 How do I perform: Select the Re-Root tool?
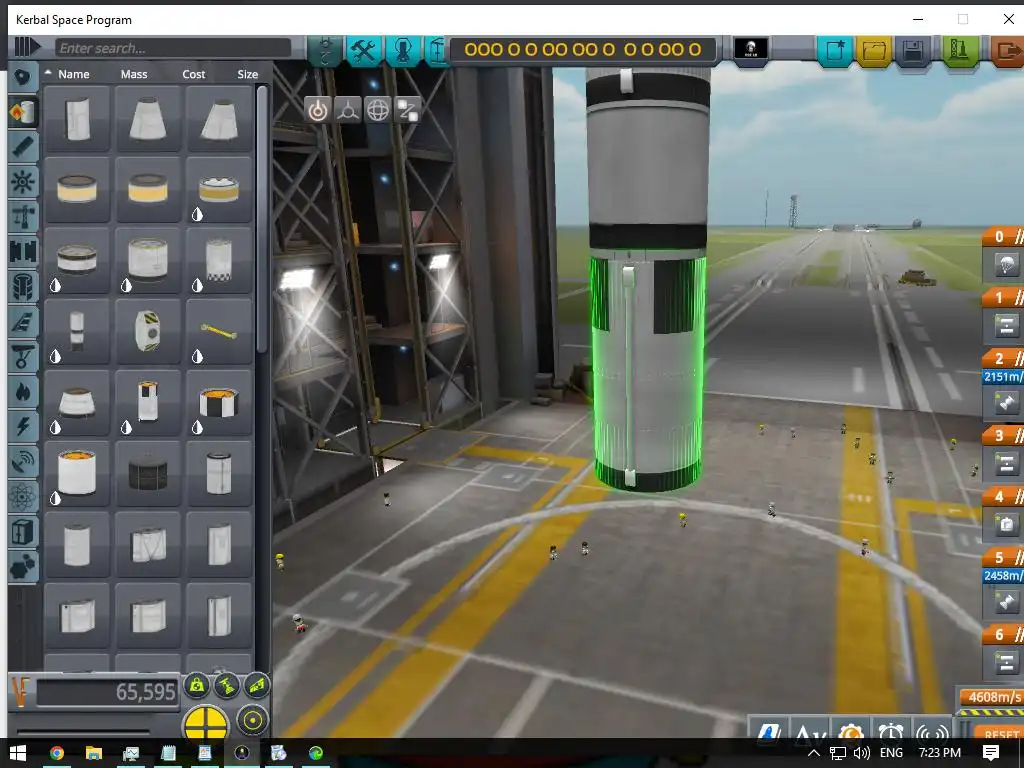408,110
